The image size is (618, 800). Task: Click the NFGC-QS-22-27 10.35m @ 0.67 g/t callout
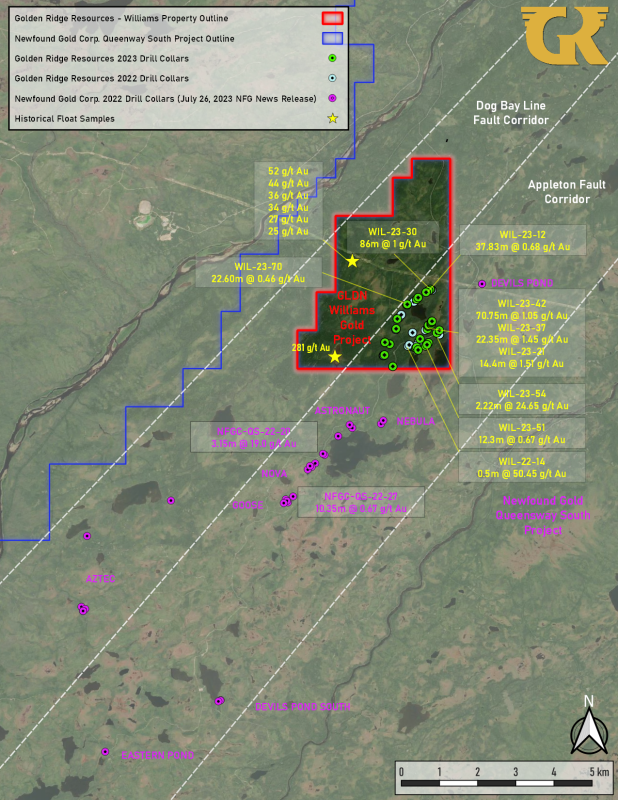[361, 502]
